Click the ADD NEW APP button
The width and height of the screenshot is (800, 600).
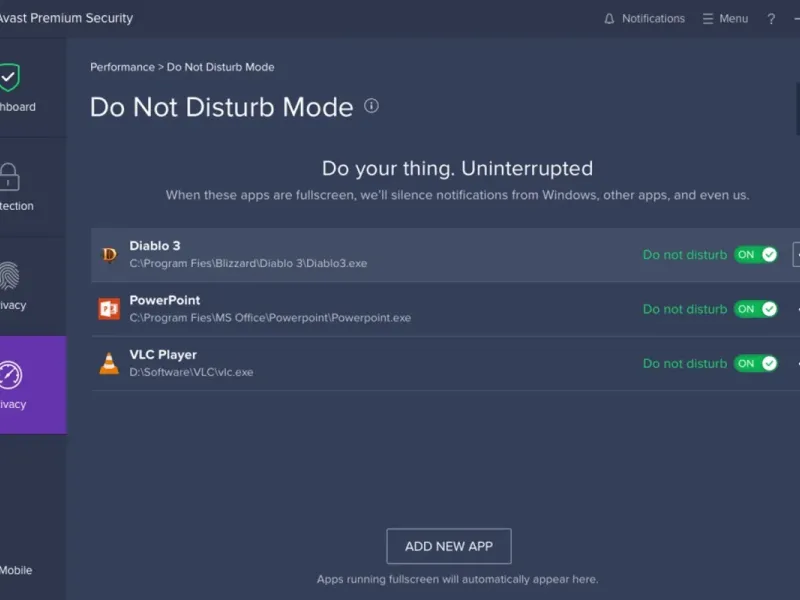(449, 546)
